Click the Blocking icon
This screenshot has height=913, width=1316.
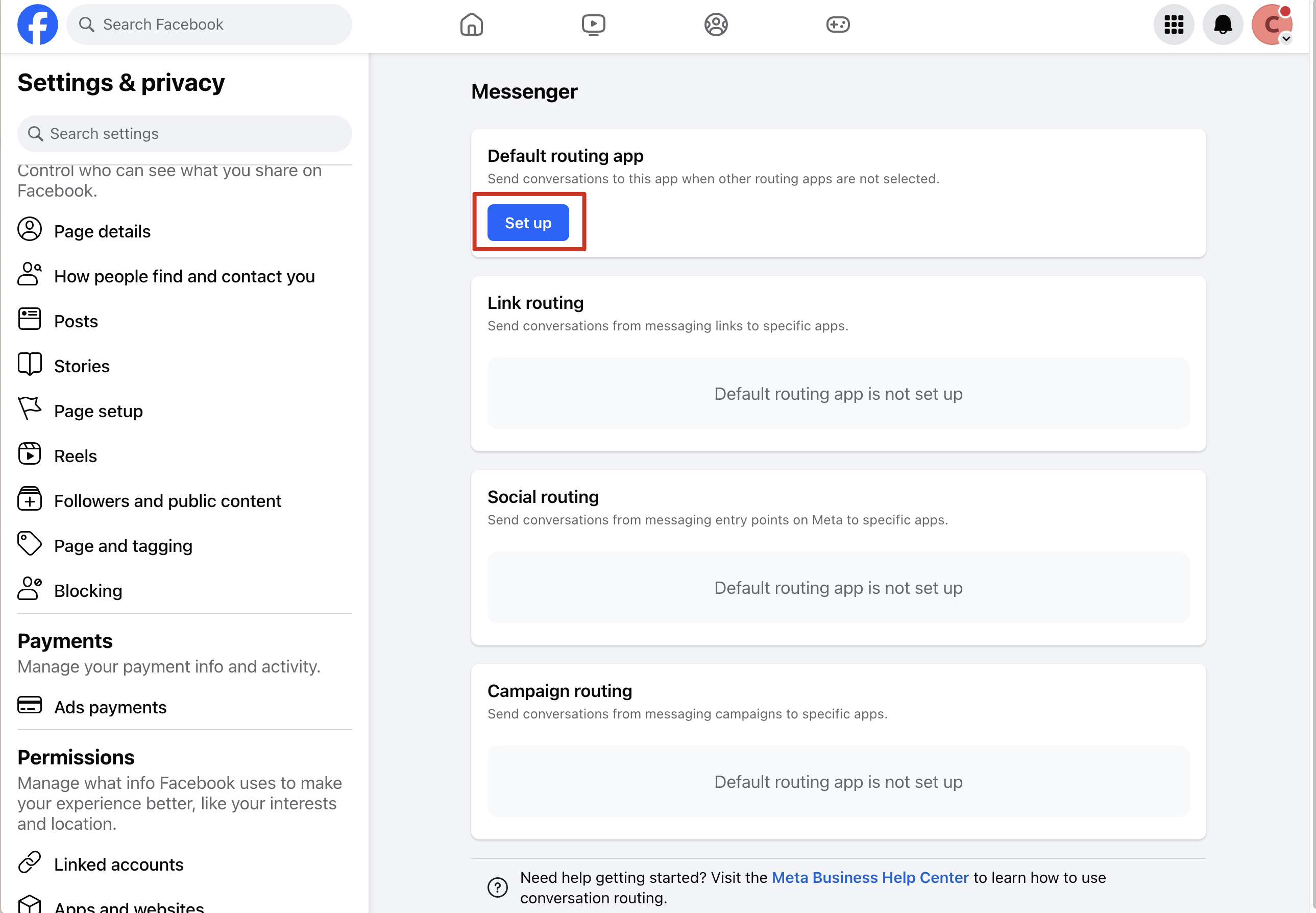30,589
